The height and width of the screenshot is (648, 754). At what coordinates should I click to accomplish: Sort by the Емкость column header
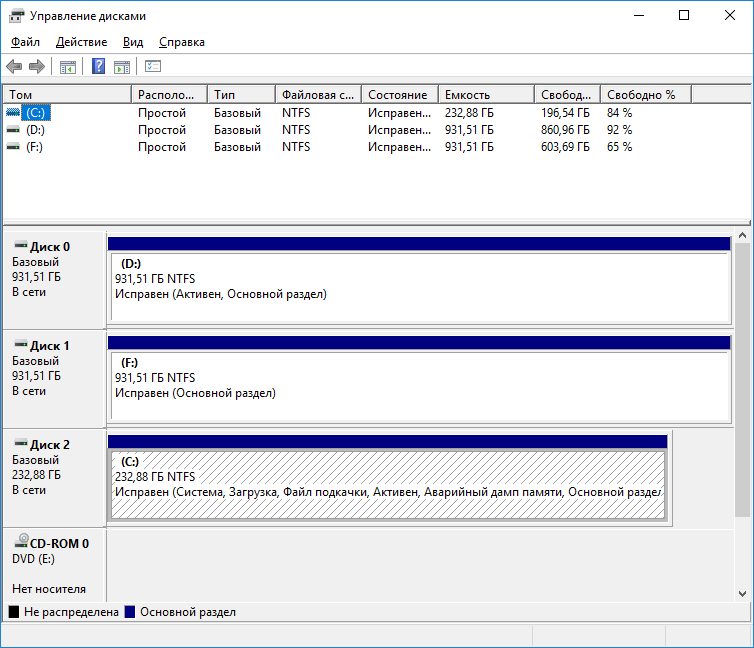(x=484, y=94)
